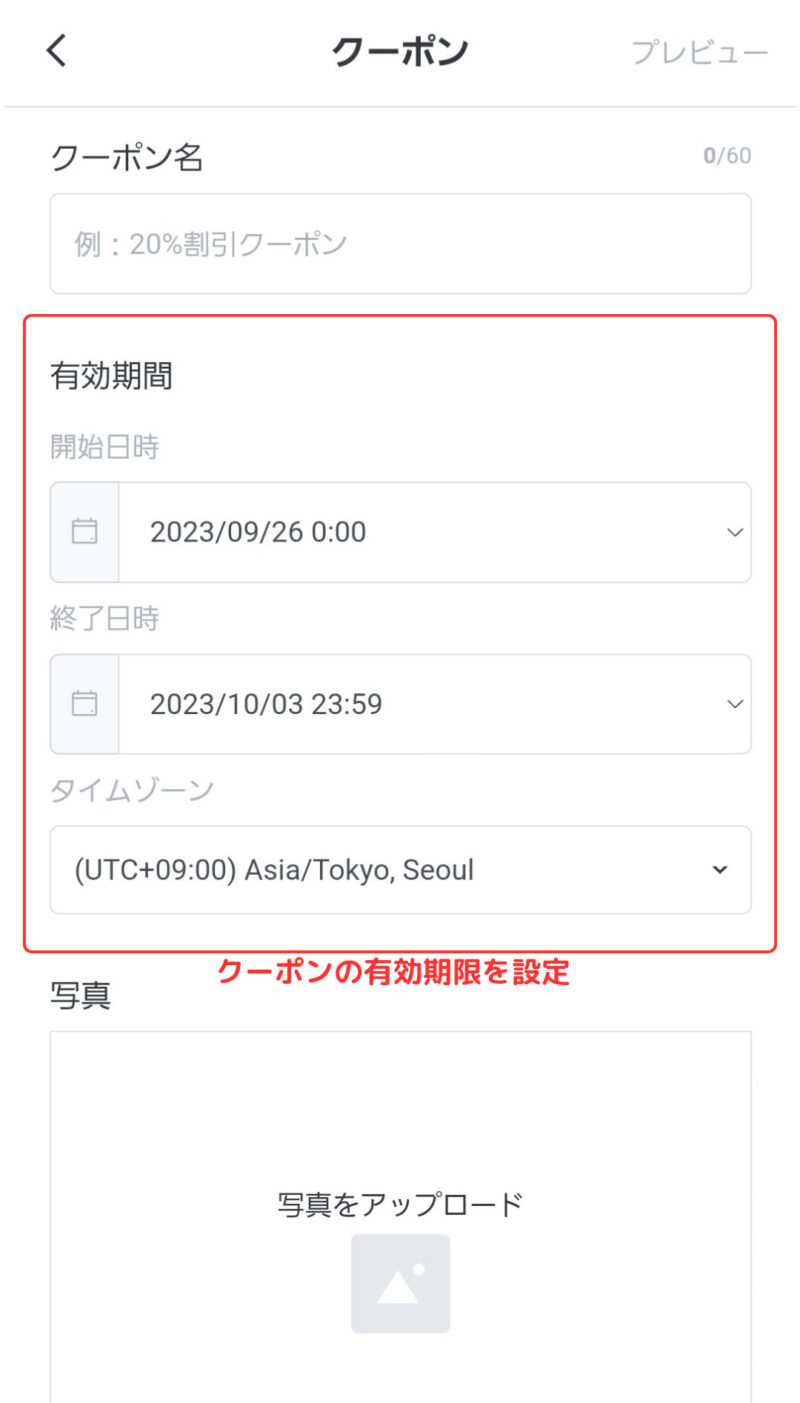
Task: Click the timezone dropdown caret arrow
Action: click(x=719, y=870)
